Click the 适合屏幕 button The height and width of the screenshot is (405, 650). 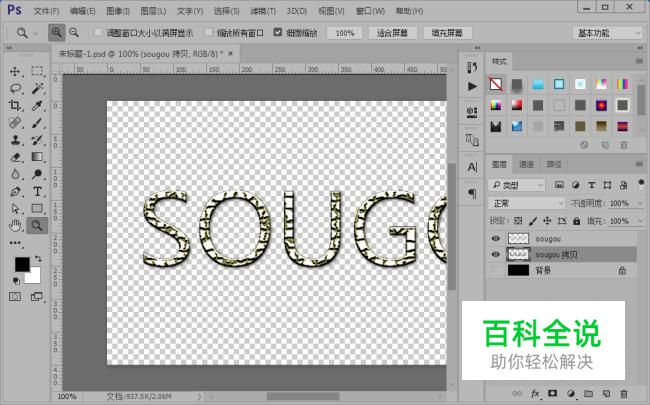392,33
